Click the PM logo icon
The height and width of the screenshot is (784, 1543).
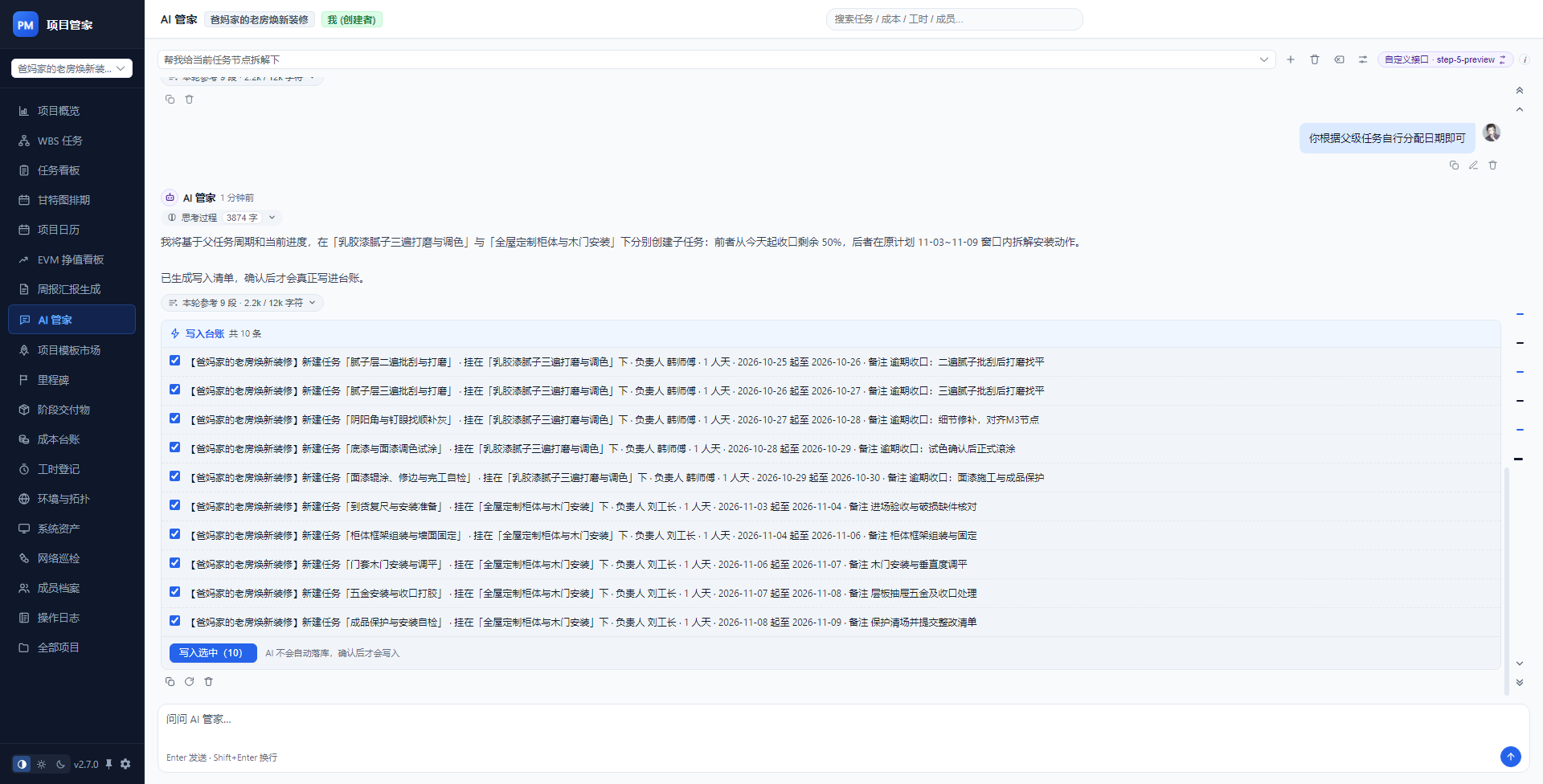tap(26, 25)
